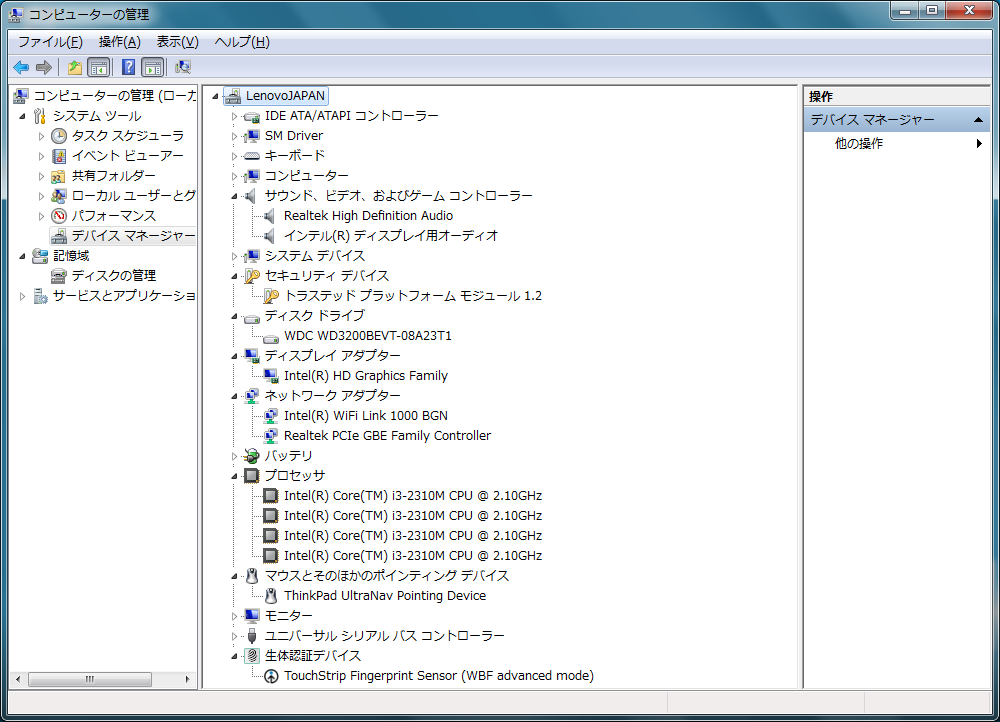Click the Back arrow toolbar icon
Screen dimensions: 1000x722
[x=21, y=67]
